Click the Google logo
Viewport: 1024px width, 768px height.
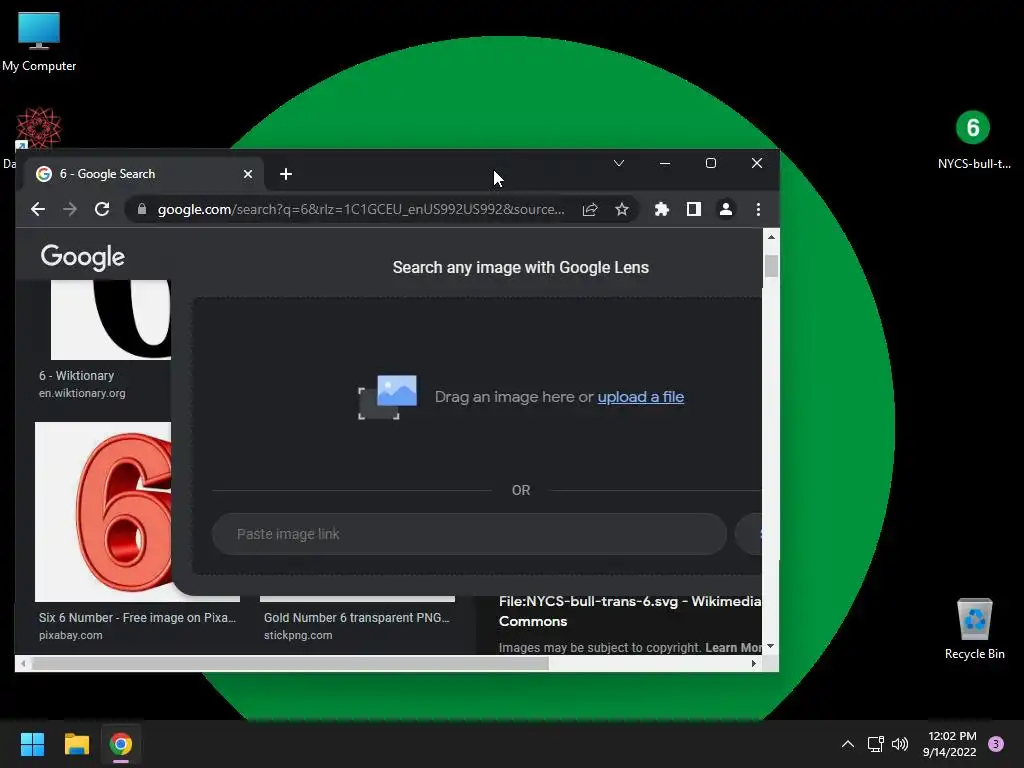click(83, 257)
